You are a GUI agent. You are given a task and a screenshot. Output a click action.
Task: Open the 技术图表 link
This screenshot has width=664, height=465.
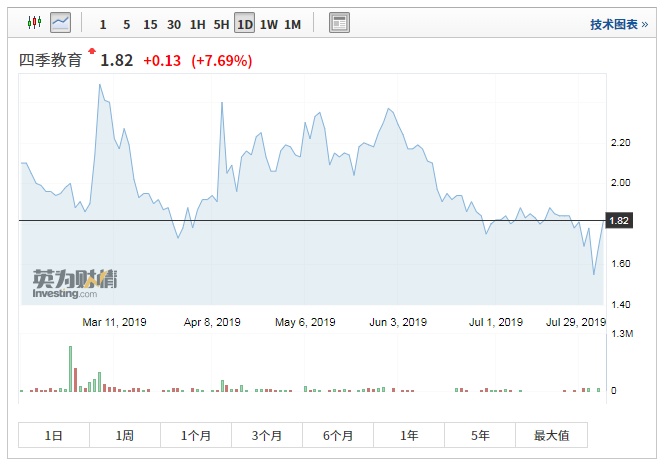[619, 24]
